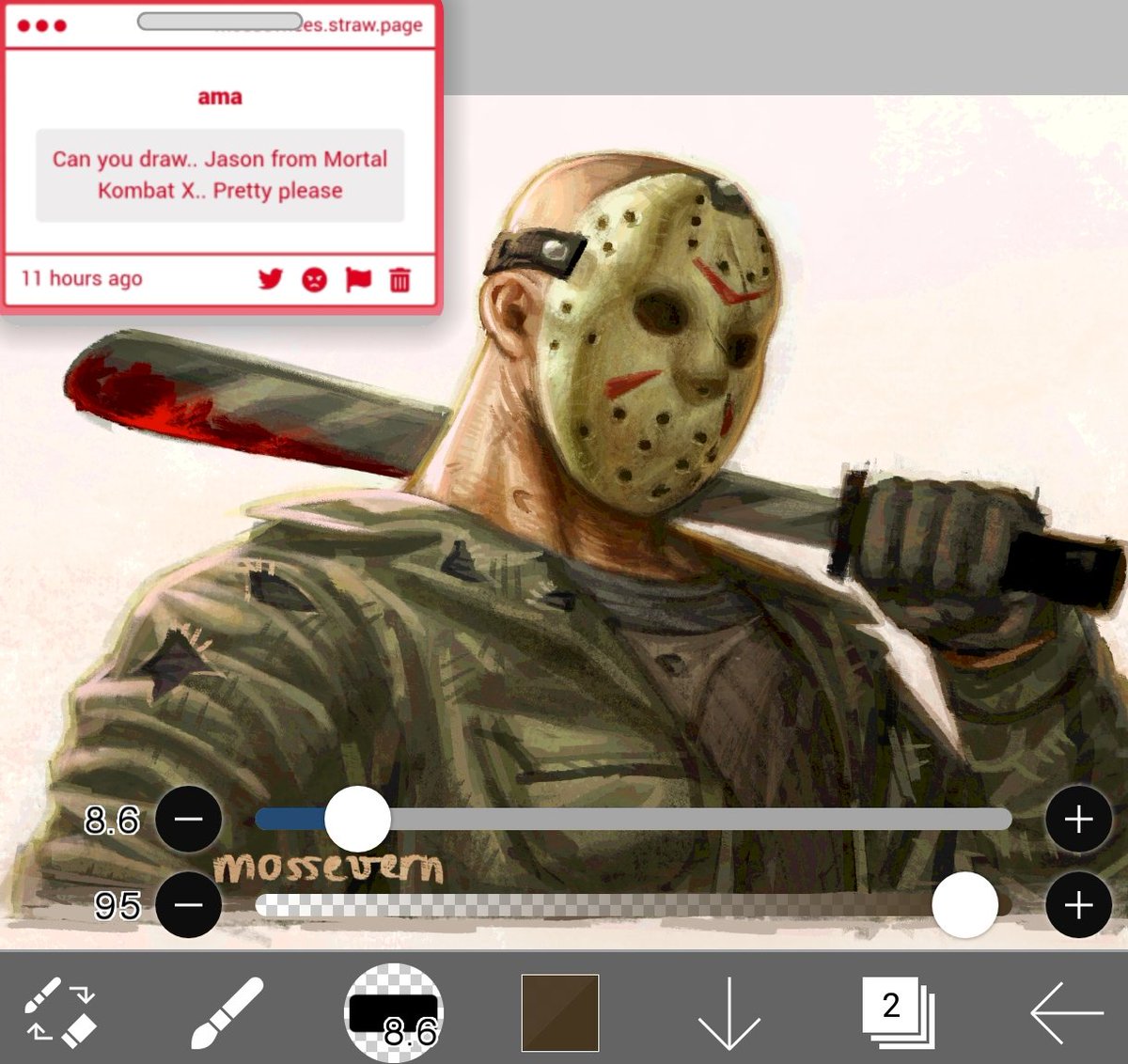Tap the downward arrow icon
The image size is (1128, 1064).
(x=728, y=1012)
